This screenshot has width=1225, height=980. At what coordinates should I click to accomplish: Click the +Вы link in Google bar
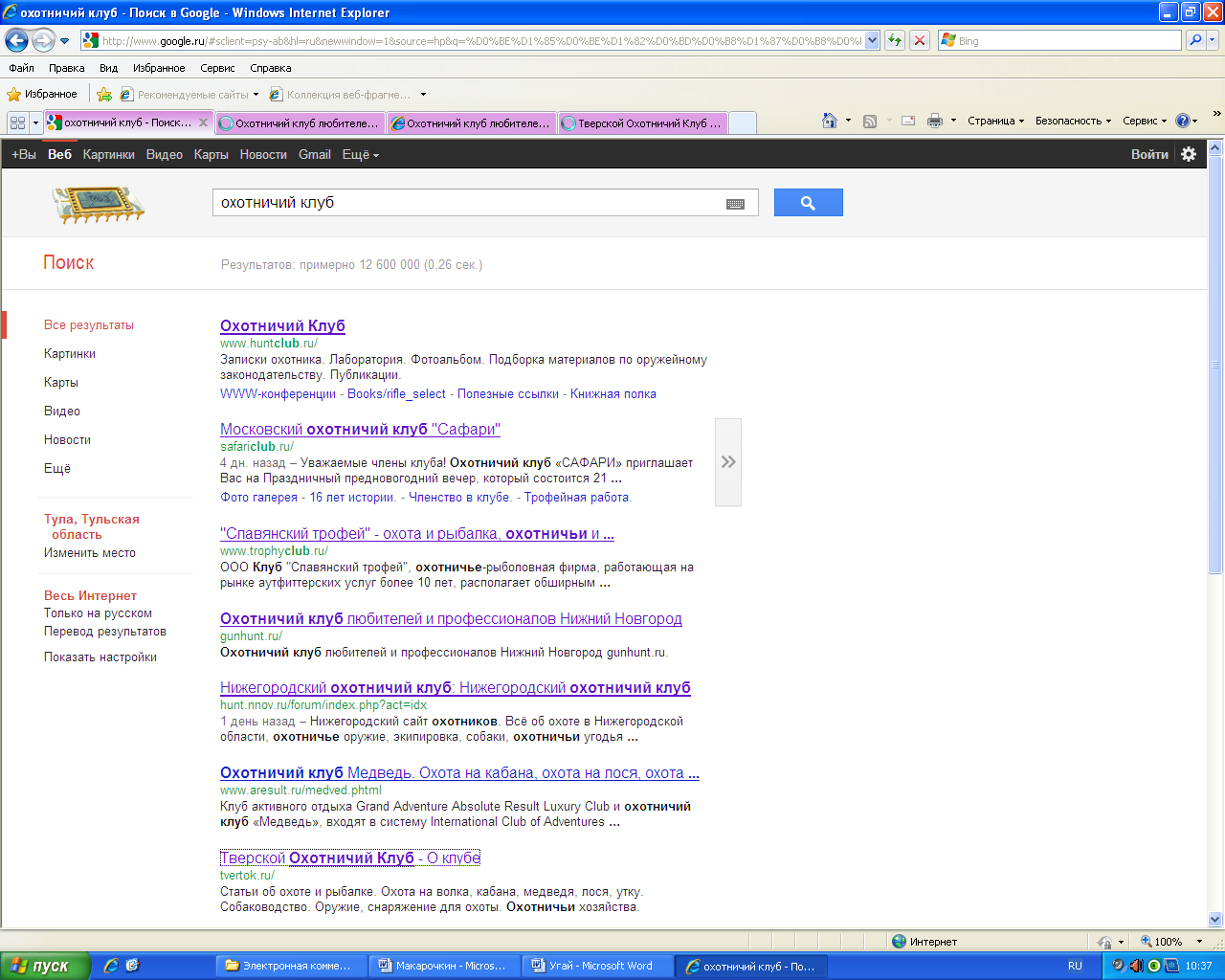[24, 154]
